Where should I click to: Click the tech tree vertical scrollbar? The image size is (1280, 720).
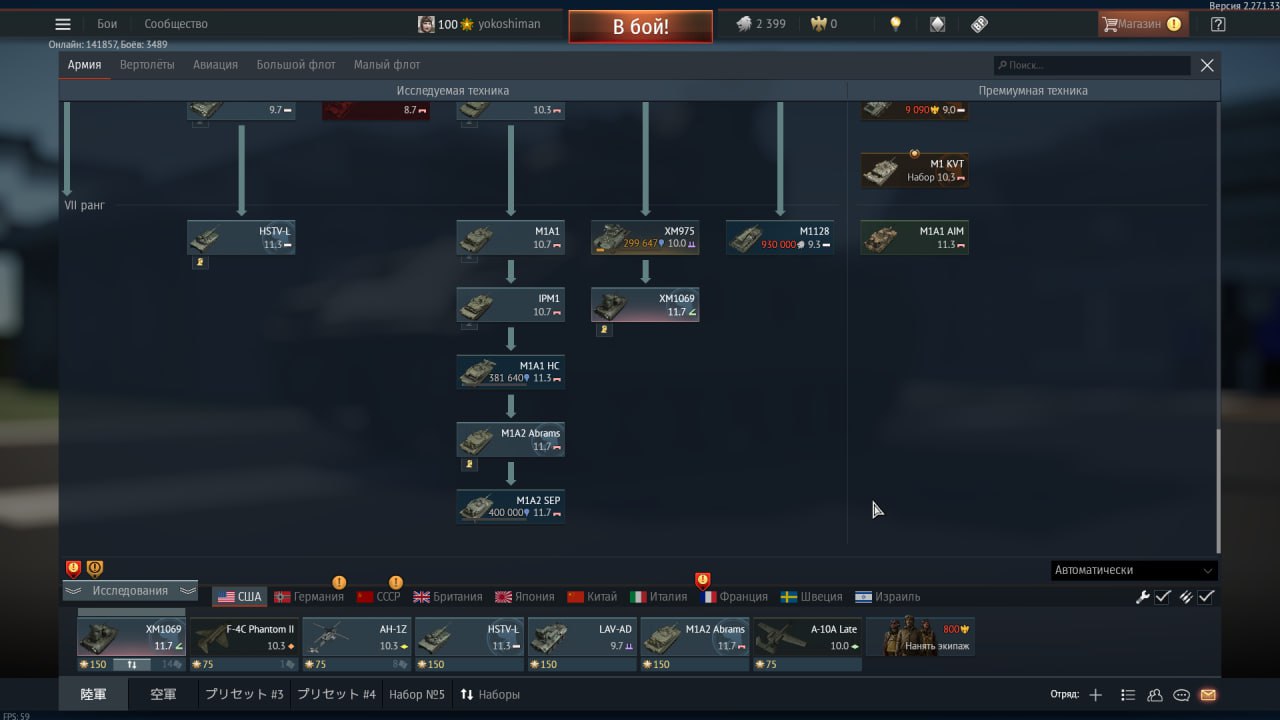[1217, 490]
